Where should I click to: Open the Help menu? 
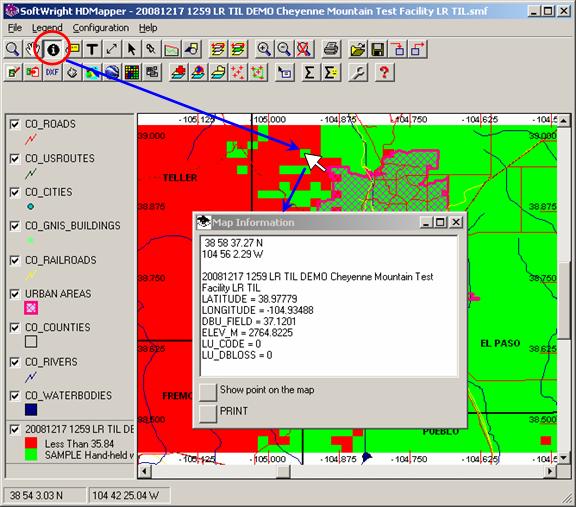click(148, 28)
